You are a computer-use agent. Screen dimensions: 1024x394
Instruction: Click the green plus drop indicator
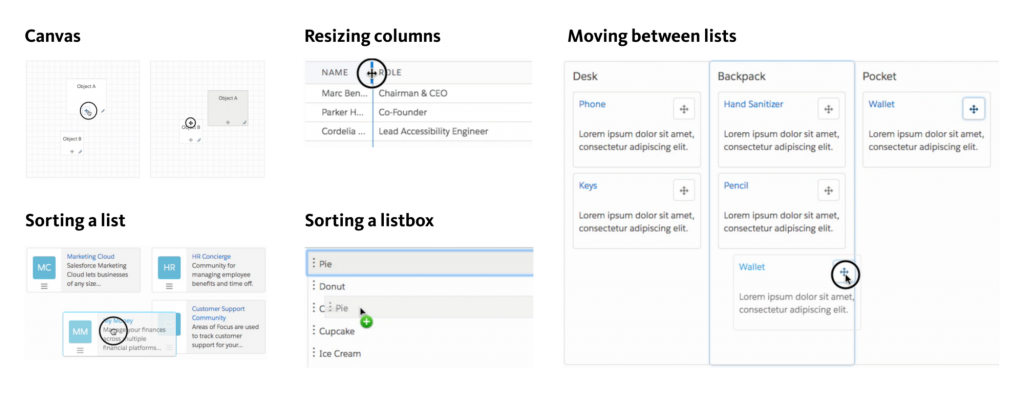[x=366, y=321]
